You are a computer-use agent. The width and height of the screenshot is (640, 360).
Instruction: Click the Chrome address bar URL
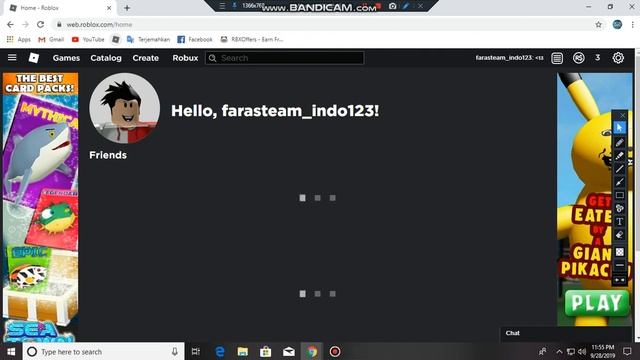point(99,24)
